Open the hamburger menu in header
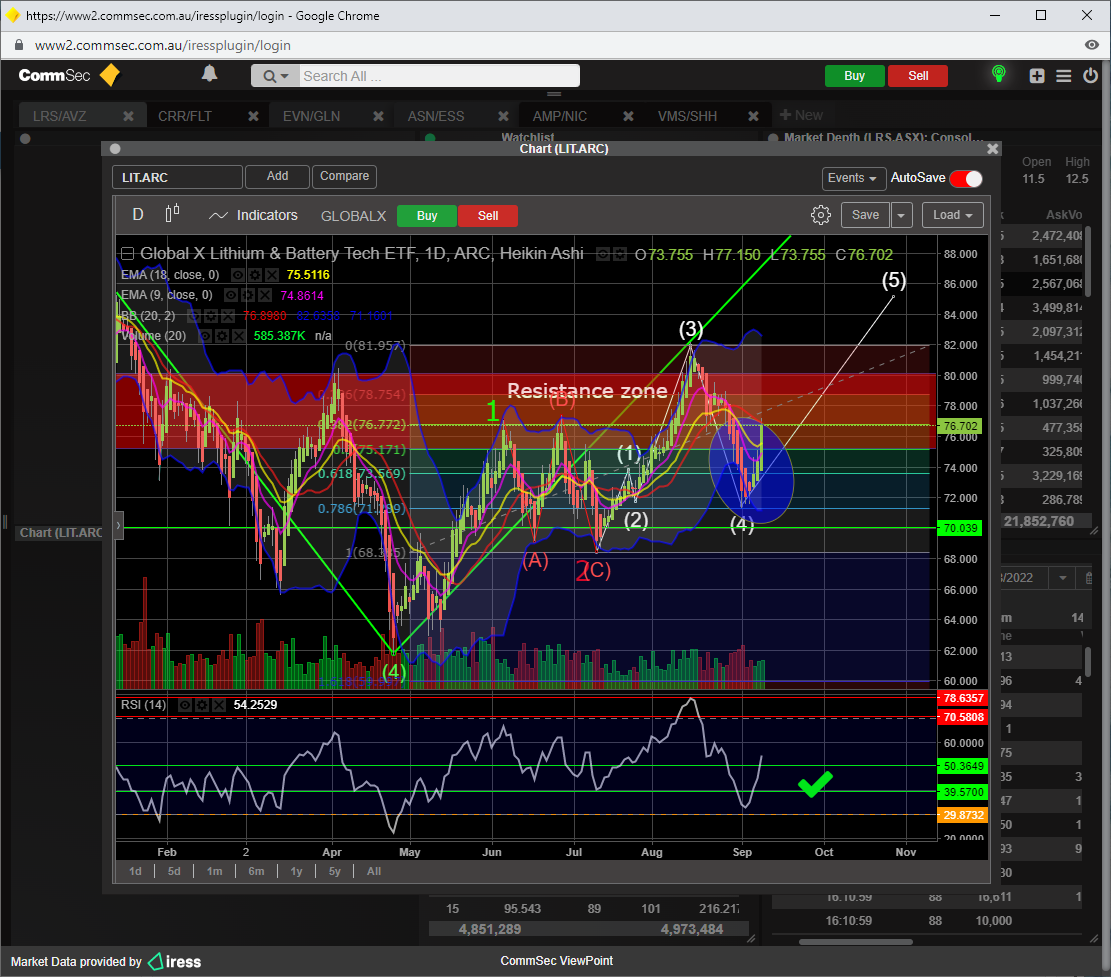1111x977 pixels. pyautogui.click(x=1064, y=76)
